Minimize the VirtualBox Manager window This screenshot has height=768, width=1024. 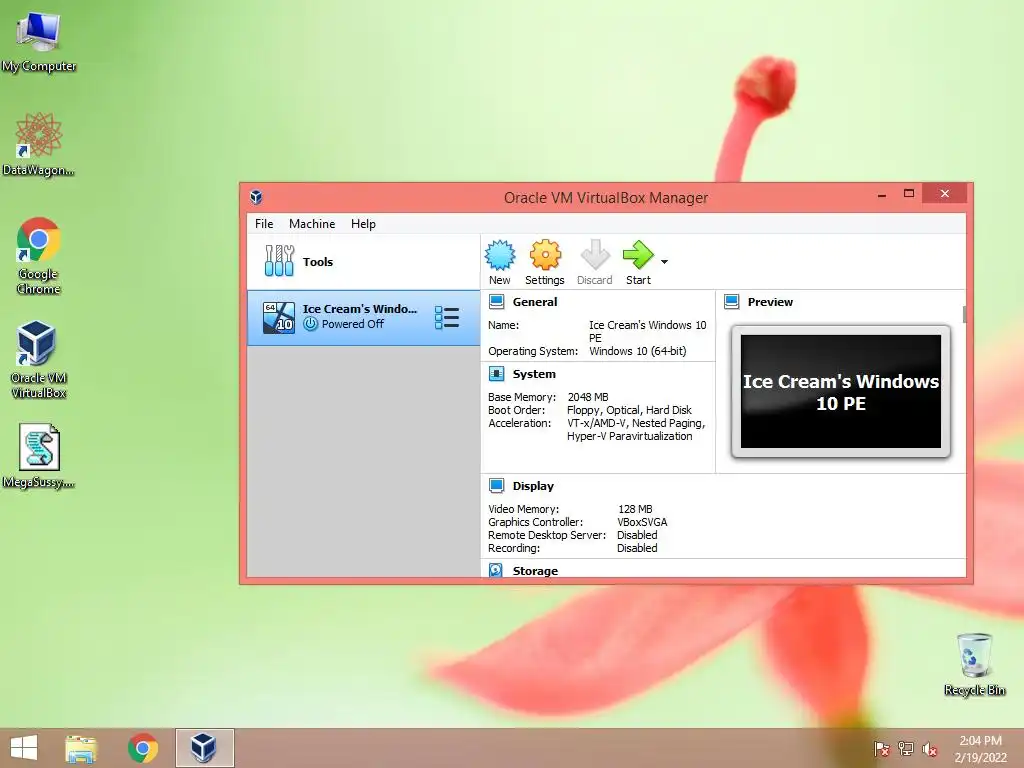click(882, 194)
